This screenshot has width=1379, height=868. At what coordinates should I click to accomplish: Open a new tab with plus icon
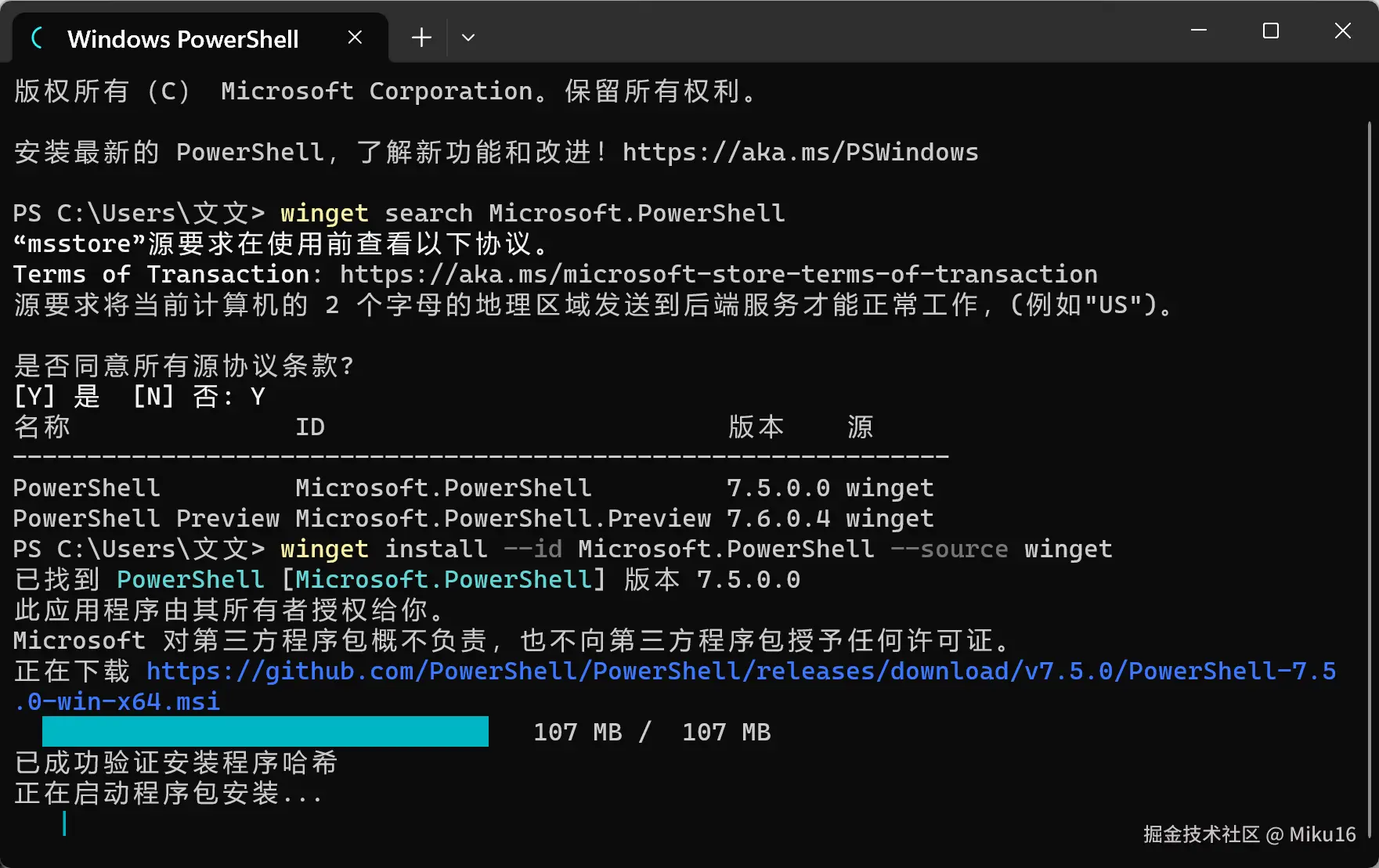(x=421, y=38)
